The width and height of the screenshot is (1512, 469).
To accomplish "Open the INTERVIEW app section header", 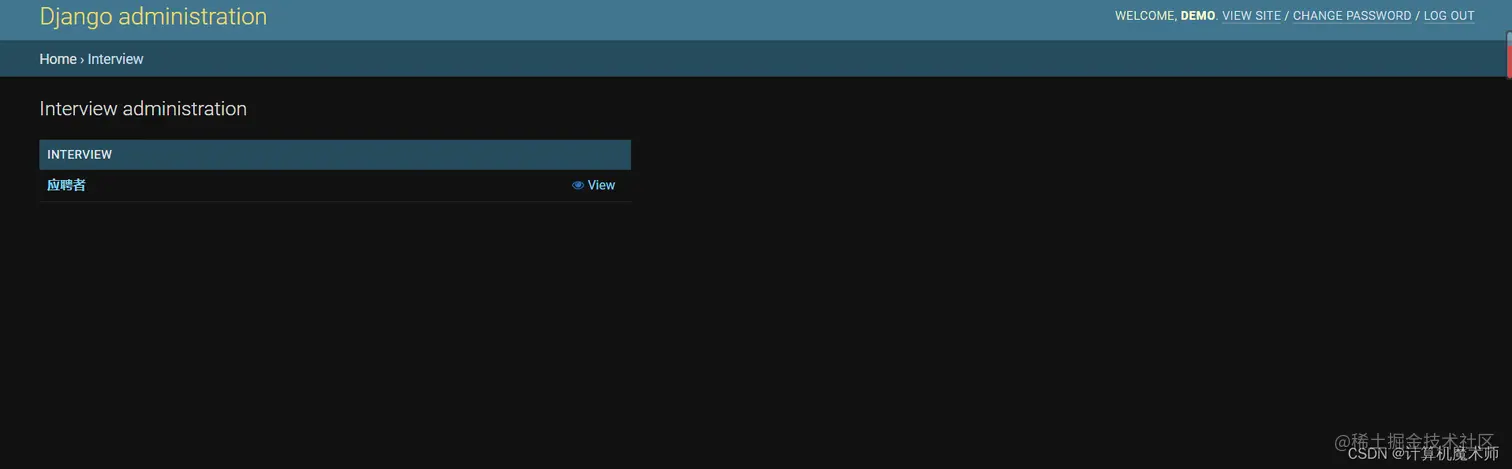I will (80, 155).
